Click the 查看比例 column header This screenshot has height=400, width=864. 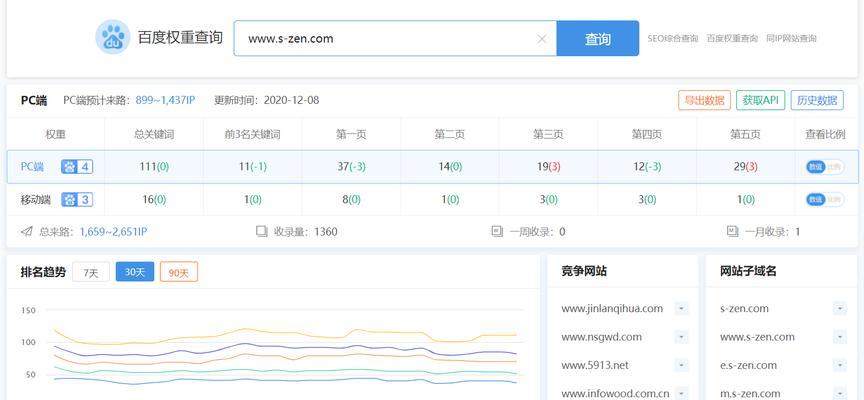(x=825, y=134)
